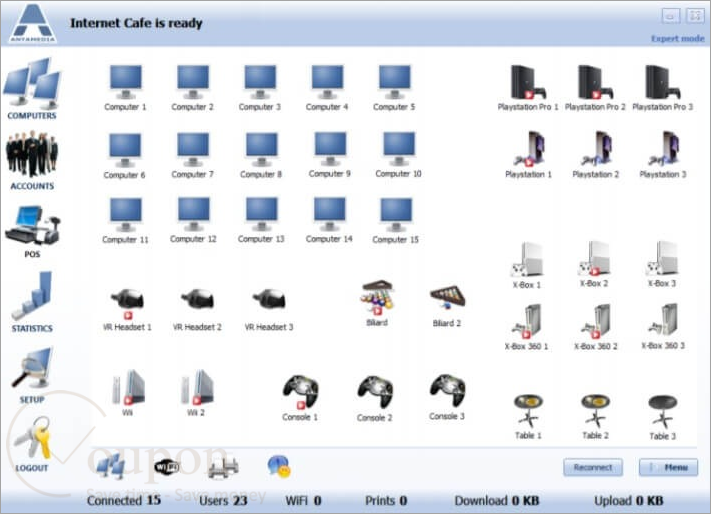This screenshot has width=711, height=514.
Task: Select the VR Headset 2 icon
Action: tap(197, 300)
